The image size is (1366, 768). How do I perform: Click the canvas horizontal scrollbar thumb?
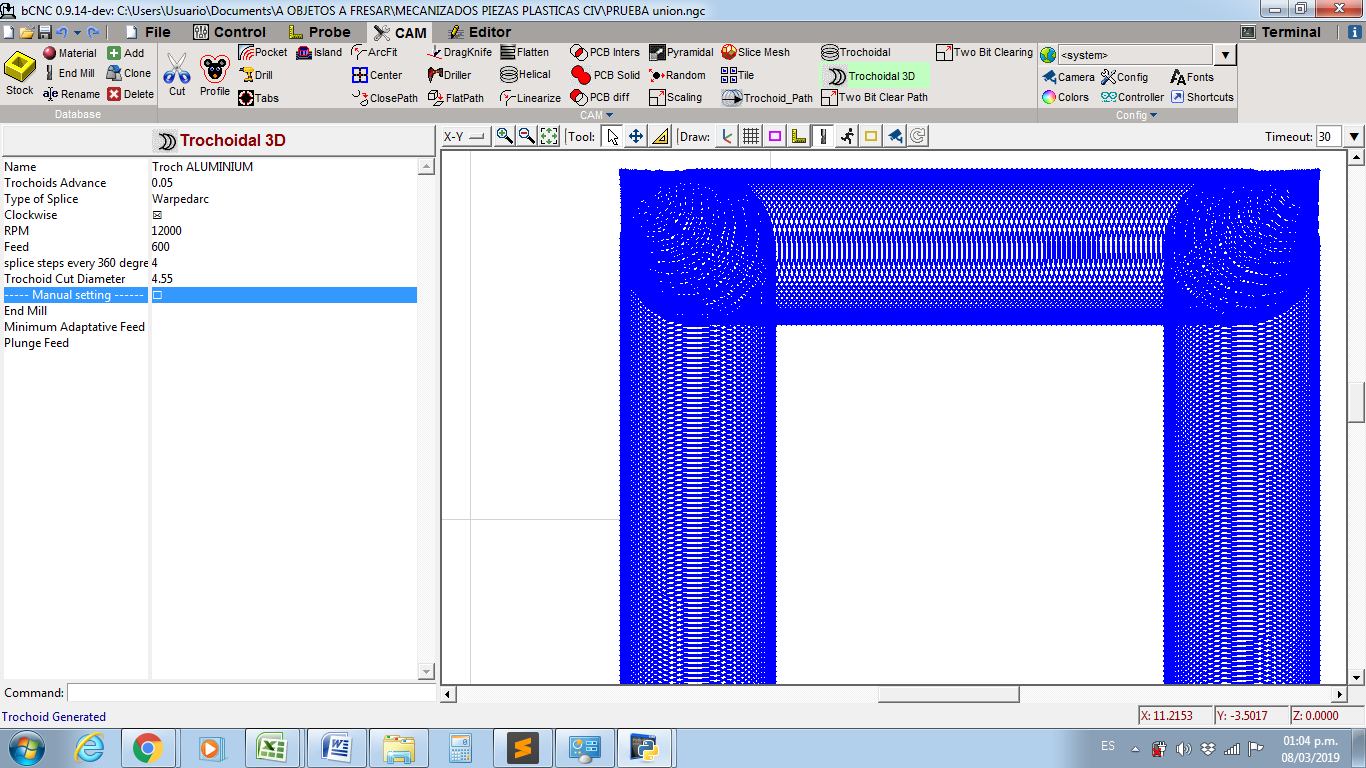(x=949, y=694)
